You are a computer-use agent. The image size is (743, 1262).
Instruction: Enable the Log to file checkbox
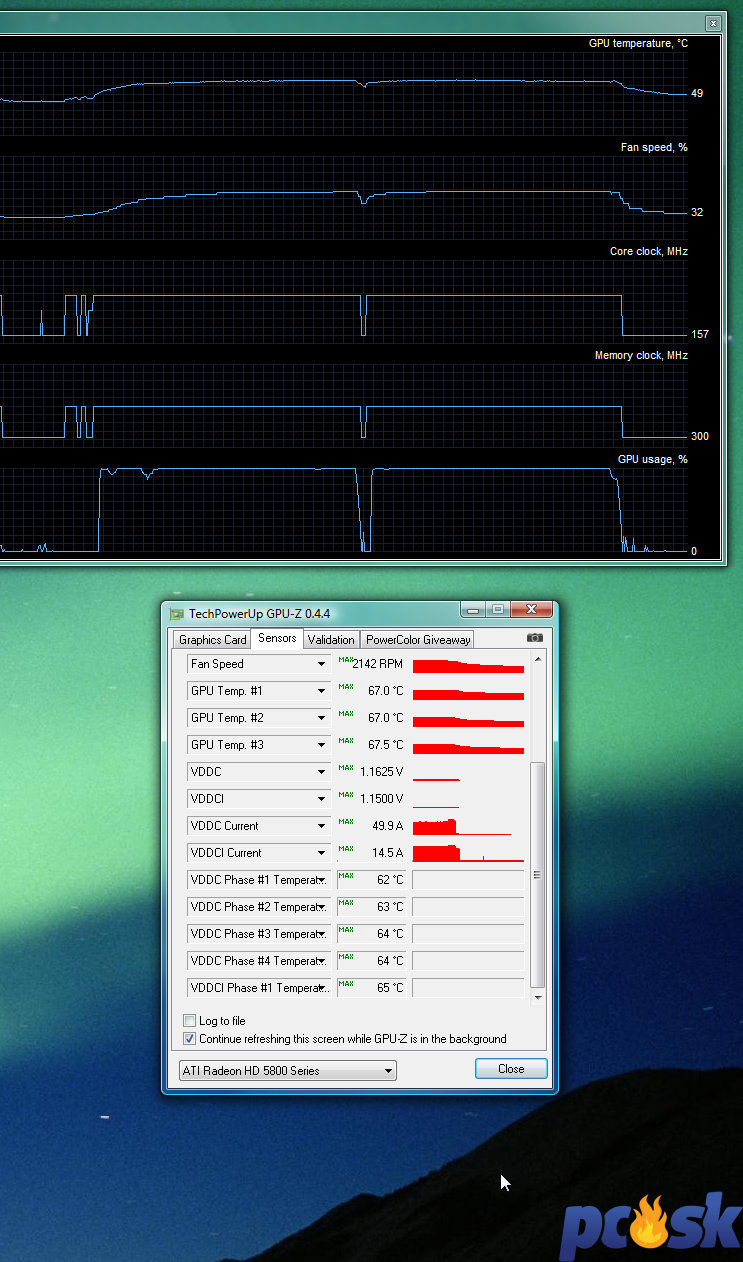[x=190, y=1021]
